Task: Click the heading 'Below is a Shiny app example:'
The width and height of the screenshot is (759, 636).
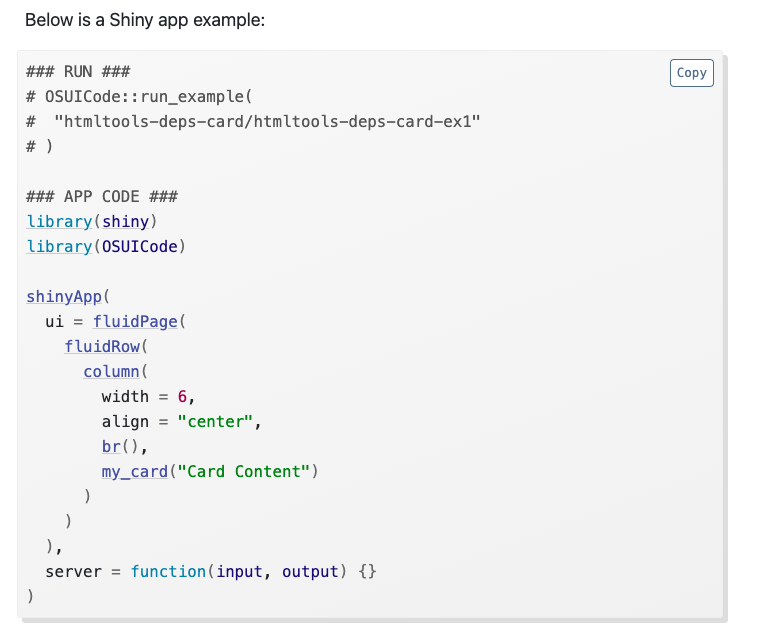Action: click(x=145, y=20)
